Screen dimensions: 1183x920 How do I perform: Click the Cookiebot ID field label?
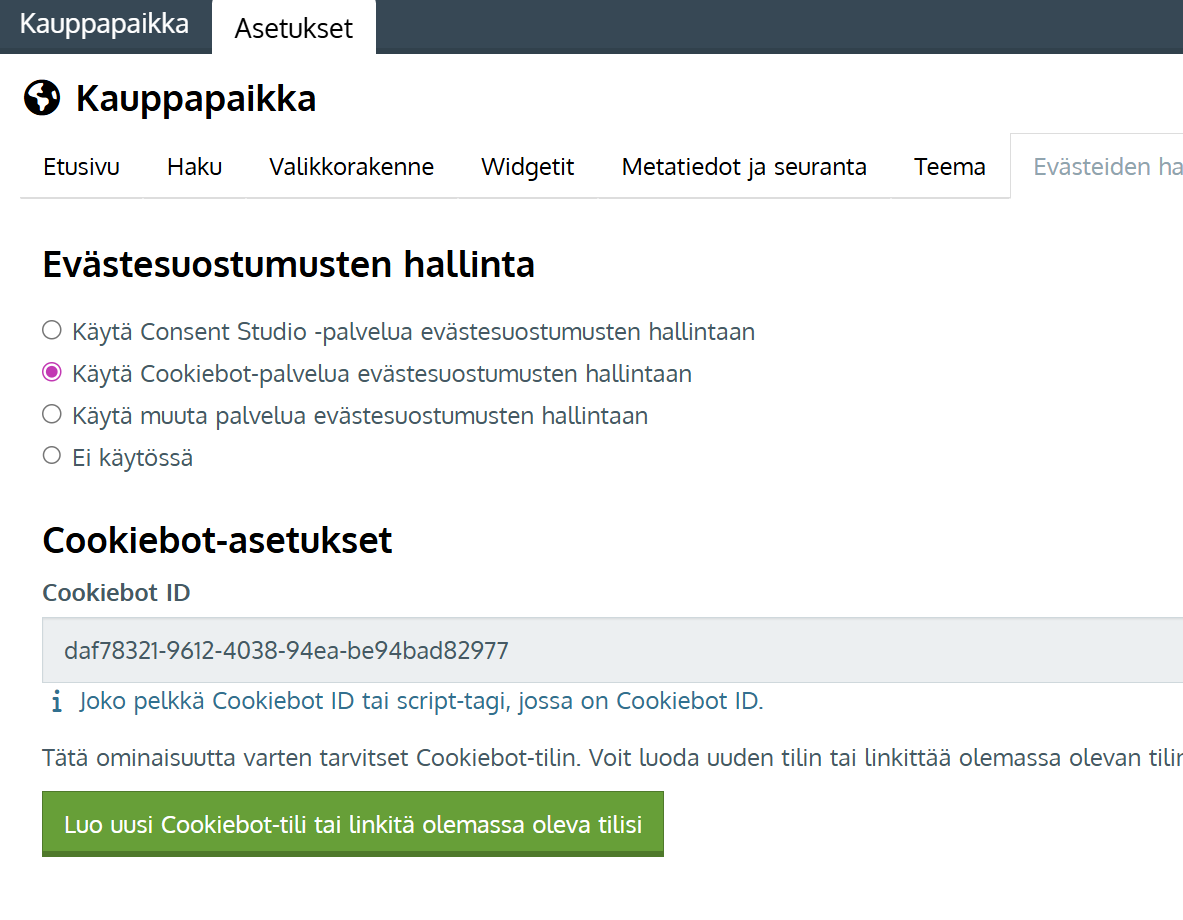pos(116,592)
